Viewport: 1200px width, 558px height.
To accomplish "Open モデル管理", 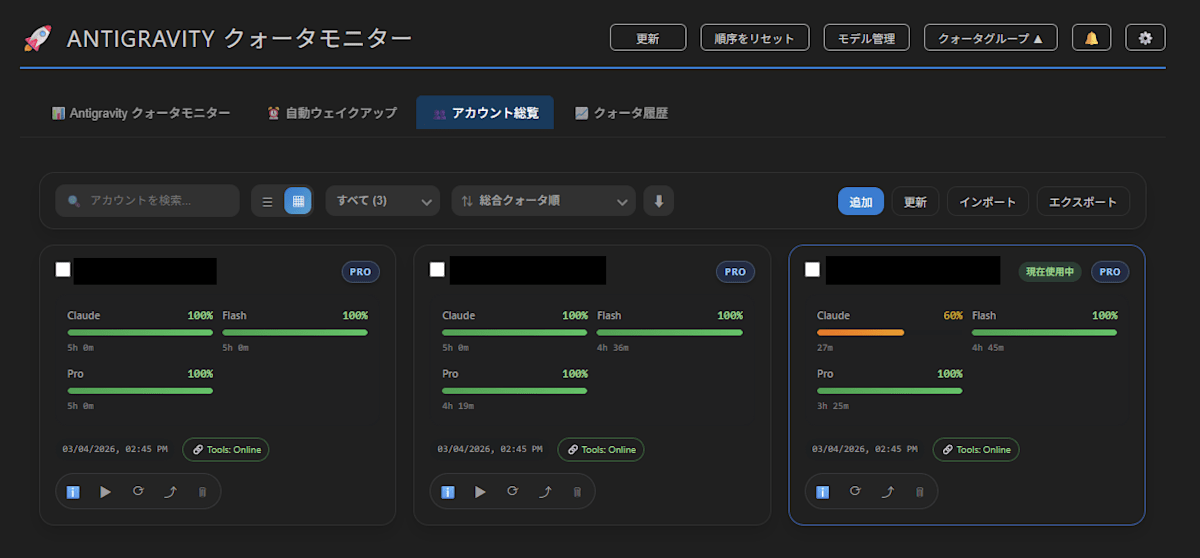I will 867,38.
